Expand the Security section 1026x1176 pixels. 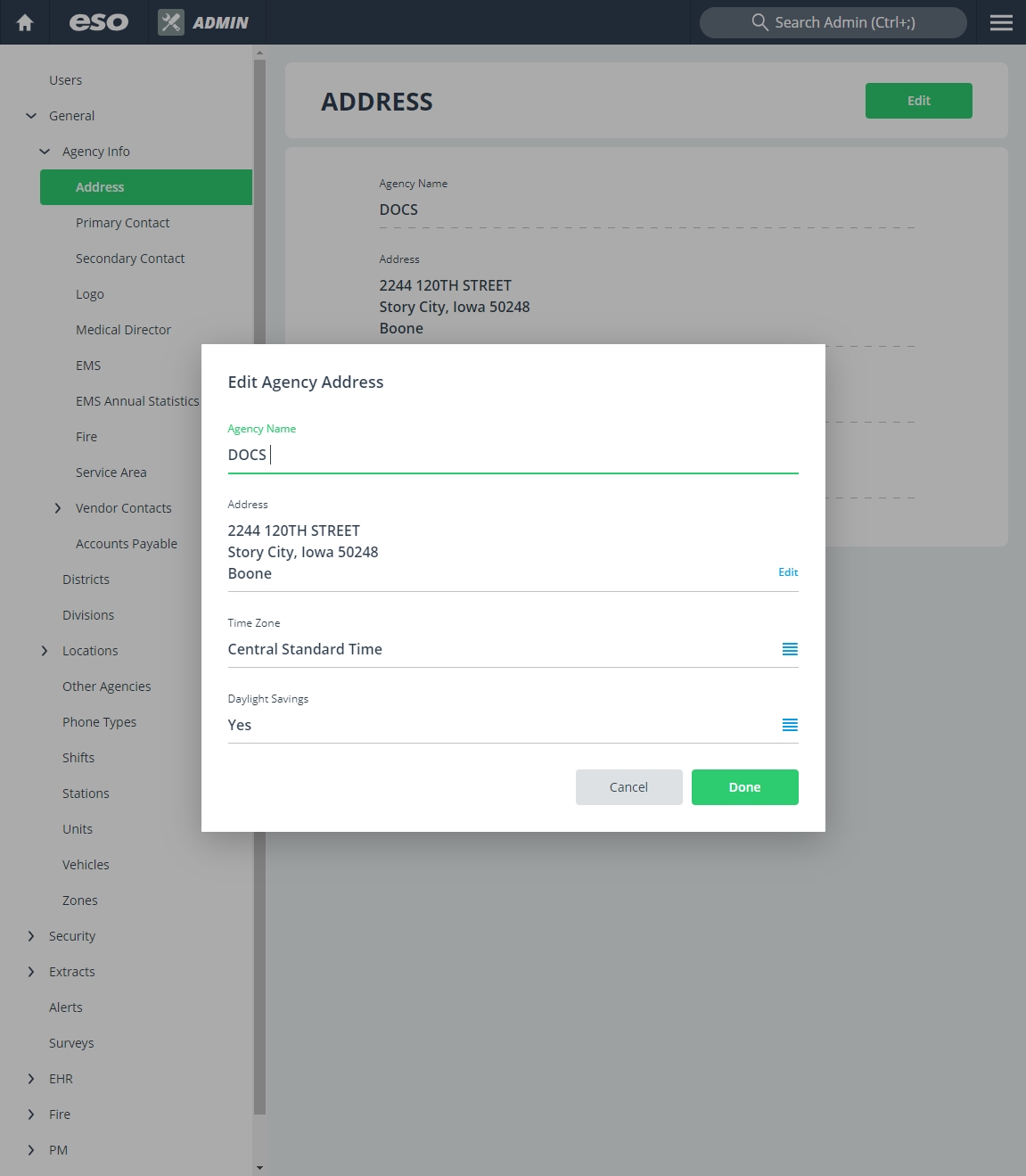[x=30, y=935]
